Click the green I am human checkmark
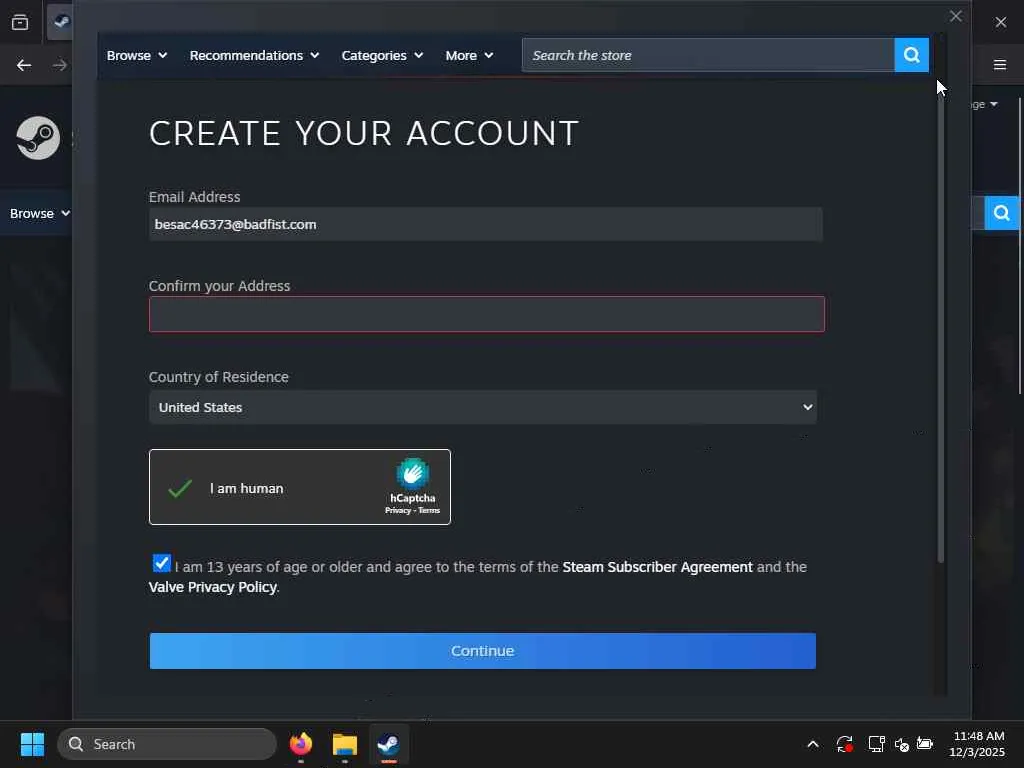The width and height of the screenshot is (1024, 768). click(x=180, y=488)
